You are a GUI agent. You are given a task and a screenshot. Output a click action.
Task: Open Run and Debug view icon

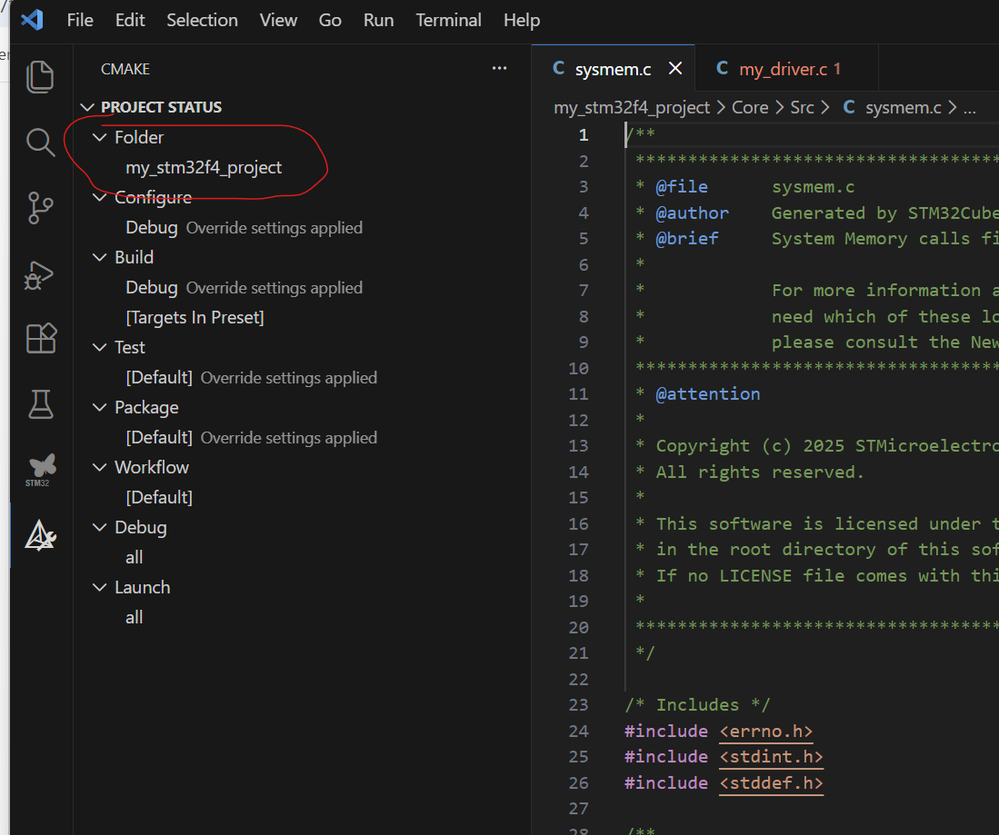click(x=40, y=274)
